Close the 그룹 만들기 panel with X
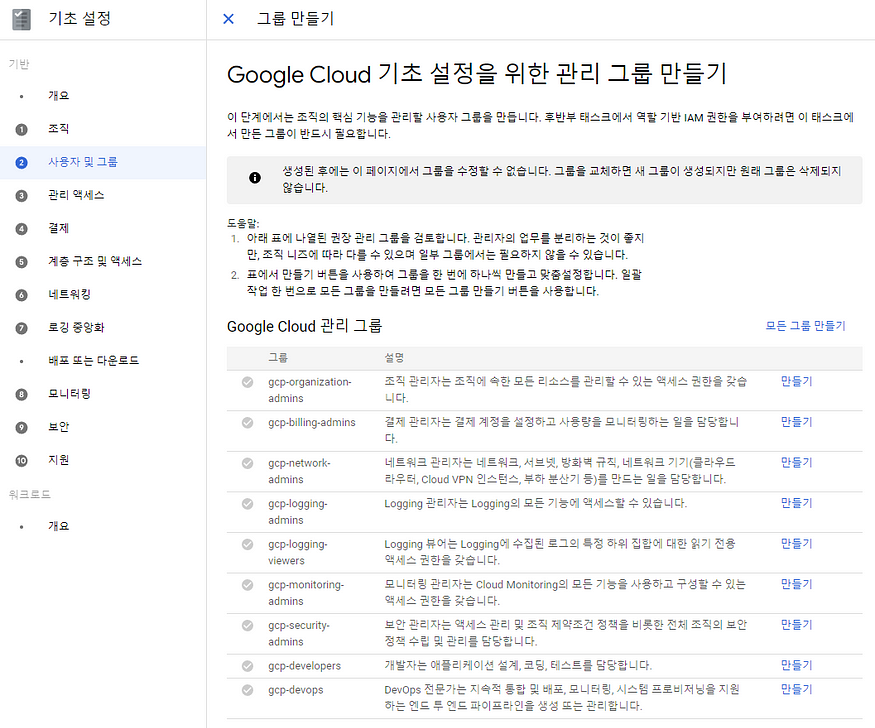Viewport: 875px width, 728px height. [228, 19]
